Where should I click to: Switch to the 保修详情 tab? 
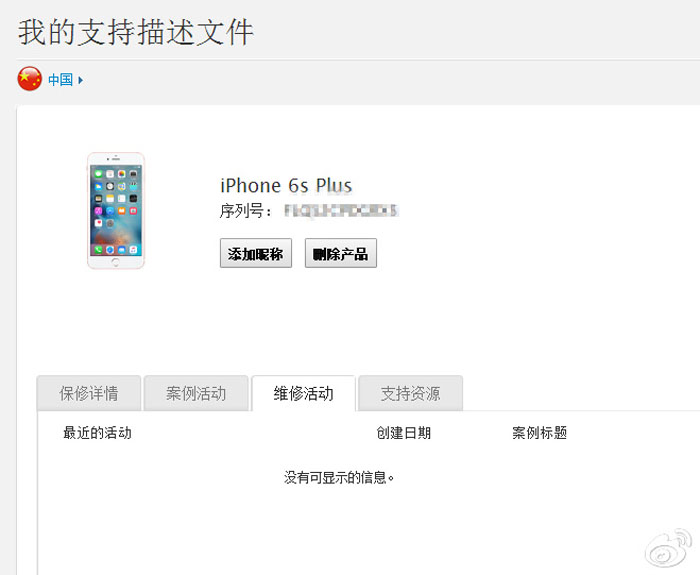point(89,393)
